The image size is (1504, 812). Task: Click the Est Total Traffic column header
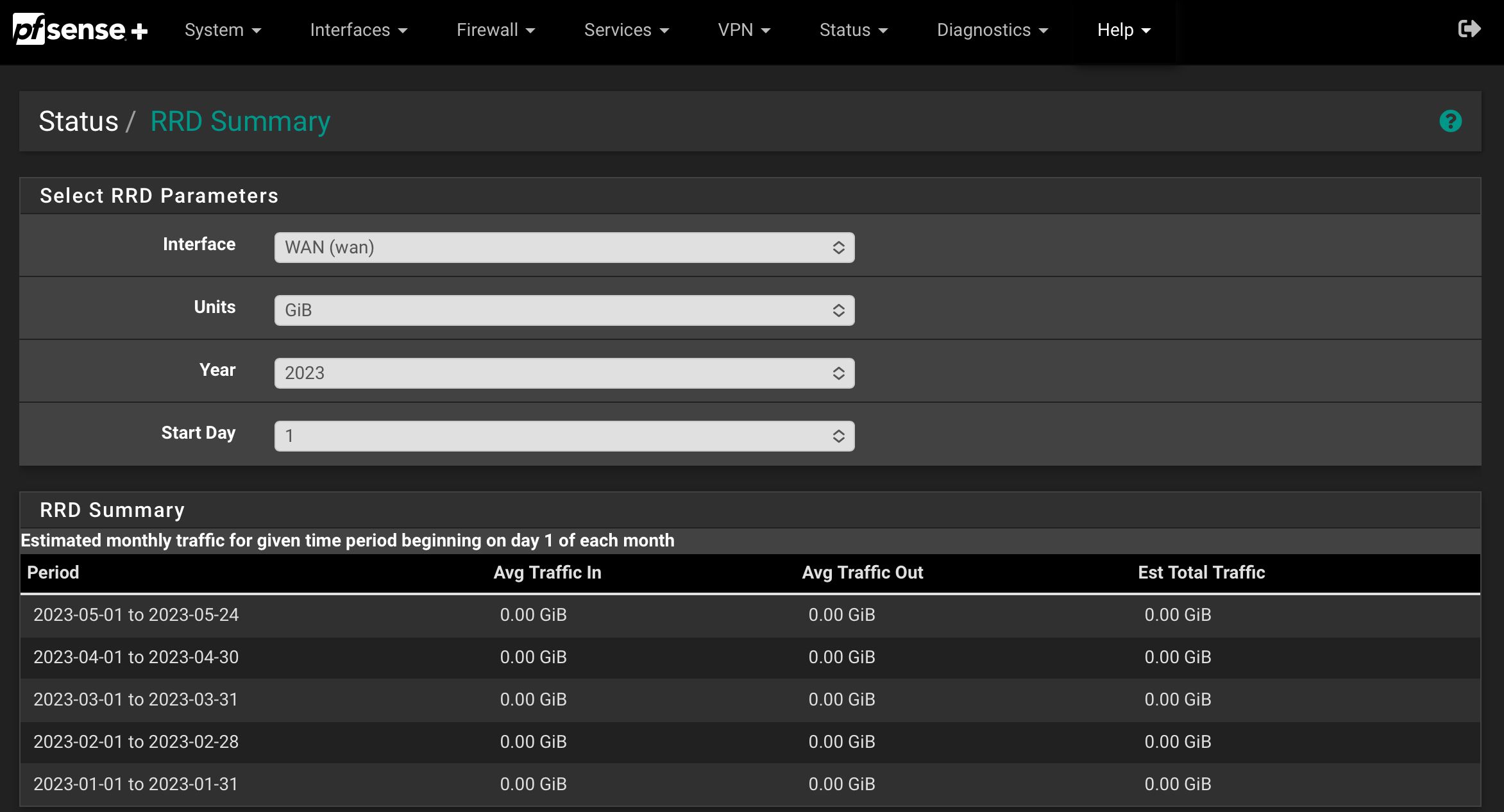coord(1201,572)
